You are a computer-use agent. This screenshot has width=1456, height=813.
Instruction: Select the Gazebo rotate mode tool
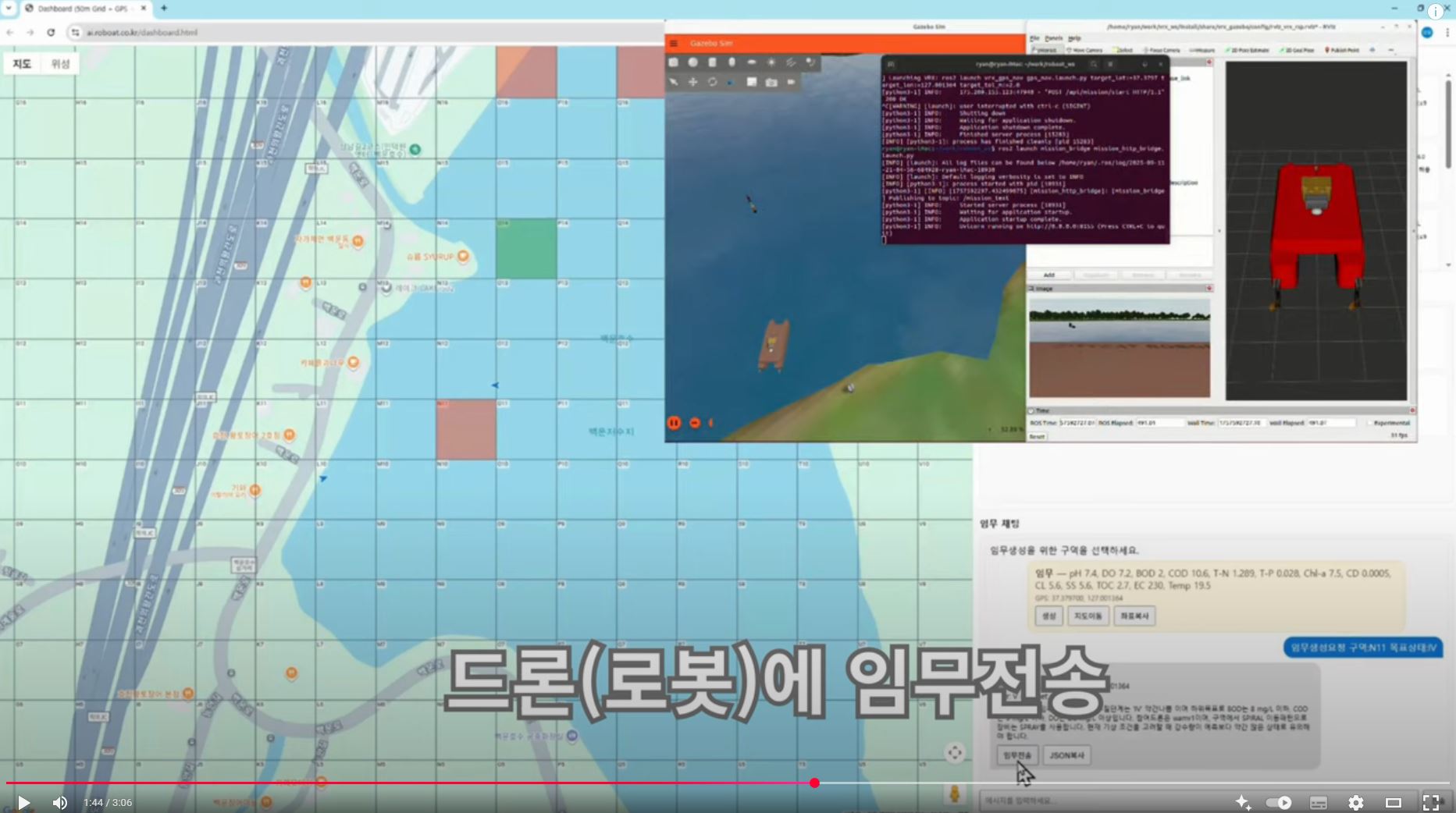(712, 82)
